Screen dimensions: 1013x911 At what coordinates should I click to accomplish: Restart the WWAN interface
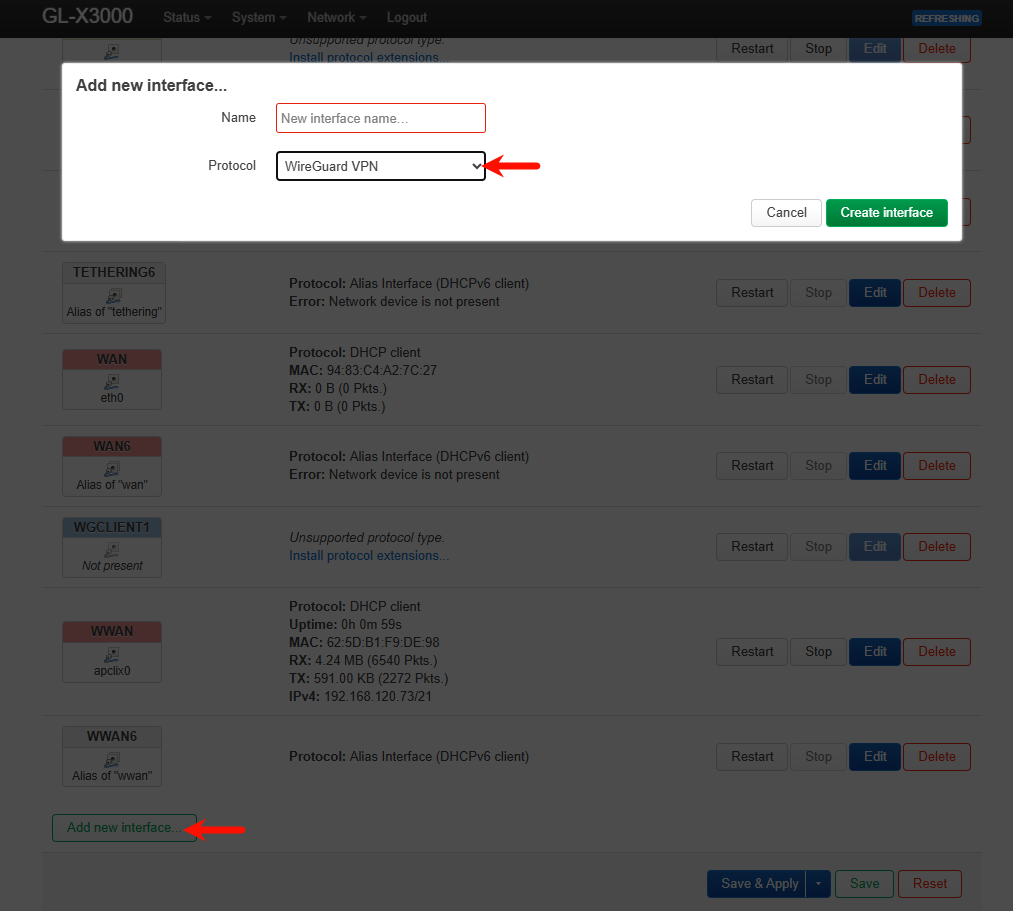pos(752,652)
